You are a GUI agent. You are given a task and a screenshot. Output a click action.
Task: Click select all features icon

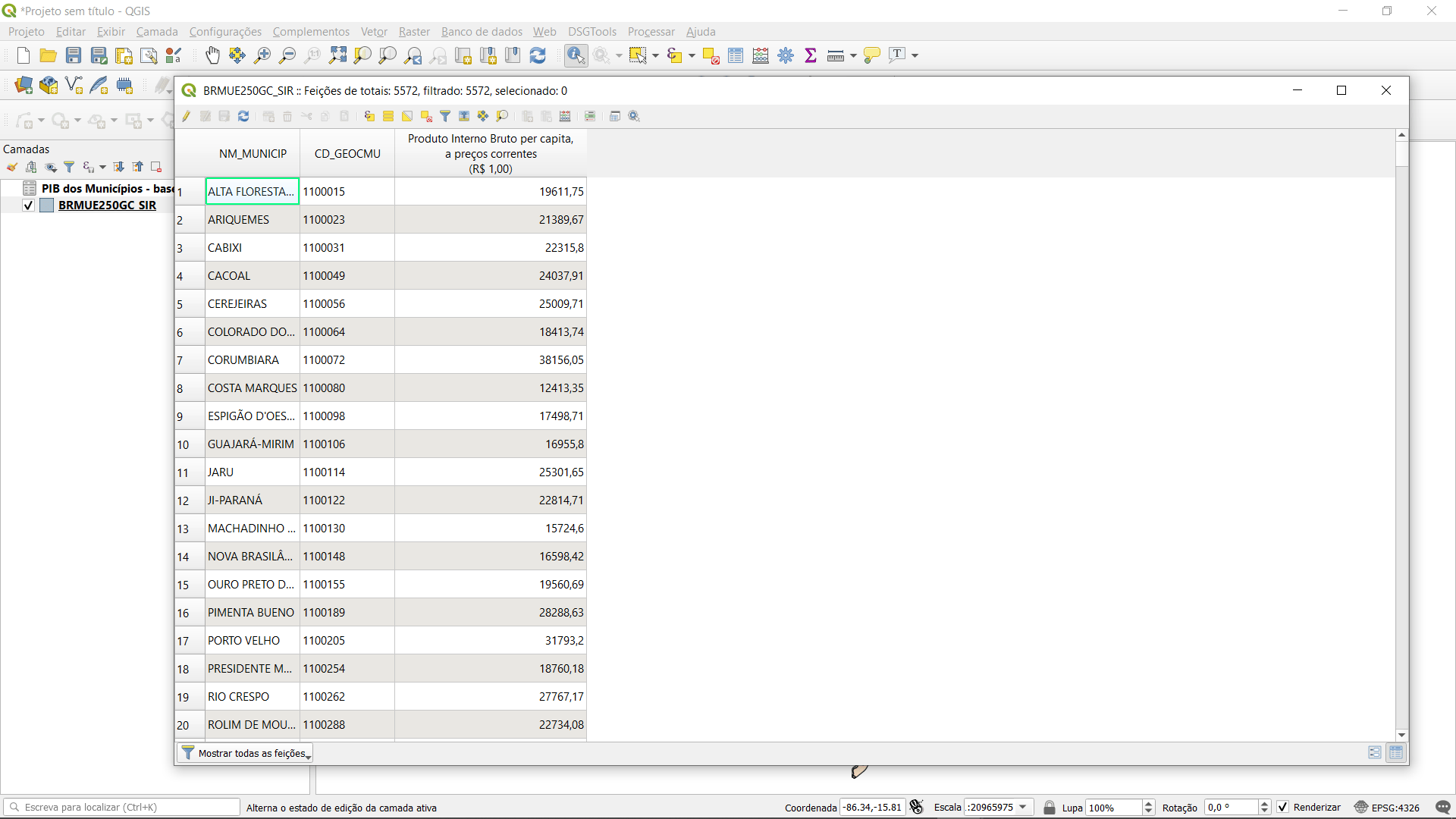388,116
